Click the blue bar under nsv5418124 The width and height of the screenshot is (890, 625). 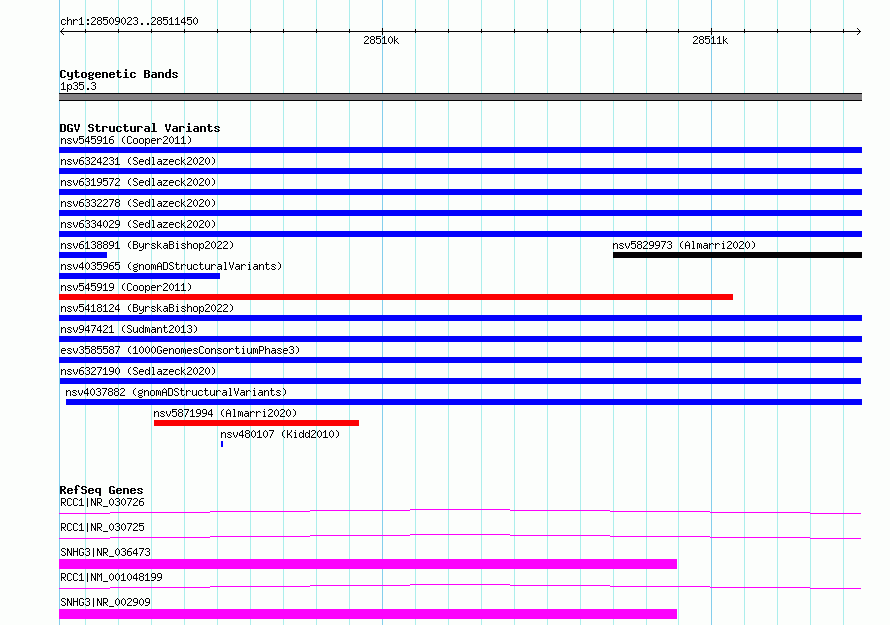tap(460, 318)
